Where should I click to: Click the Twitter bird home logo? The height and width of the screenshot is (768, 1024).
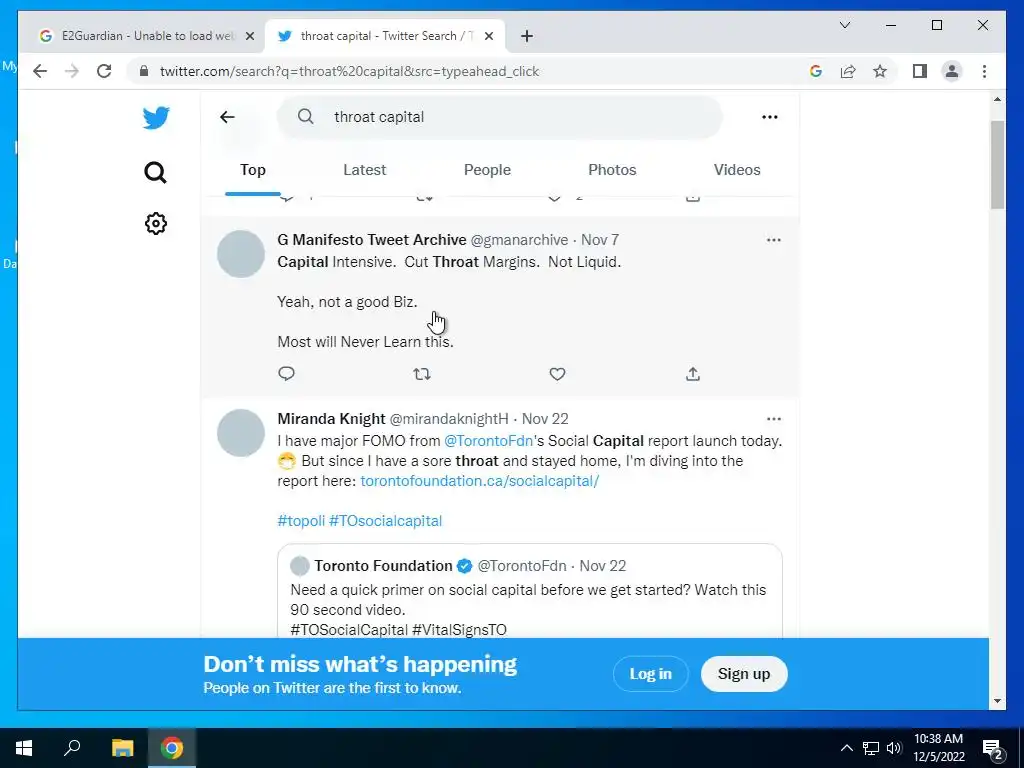pos(156,118)
